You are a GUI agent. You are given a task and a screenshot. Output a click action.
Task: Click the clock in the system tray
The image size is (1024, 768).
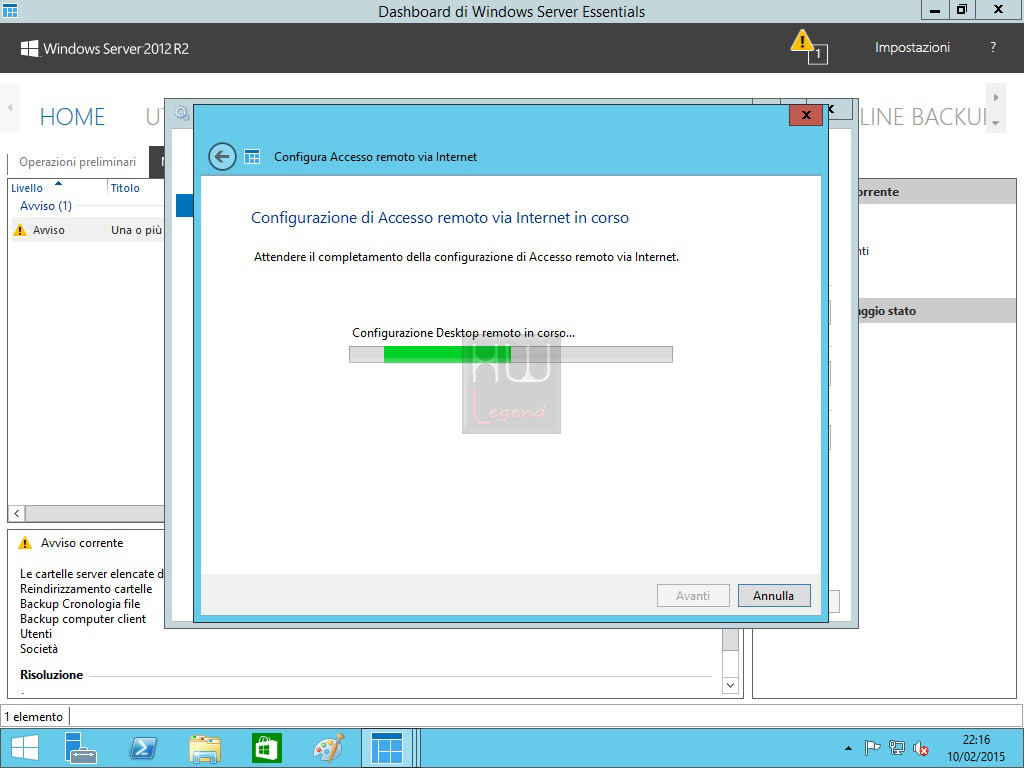[976, 748]
